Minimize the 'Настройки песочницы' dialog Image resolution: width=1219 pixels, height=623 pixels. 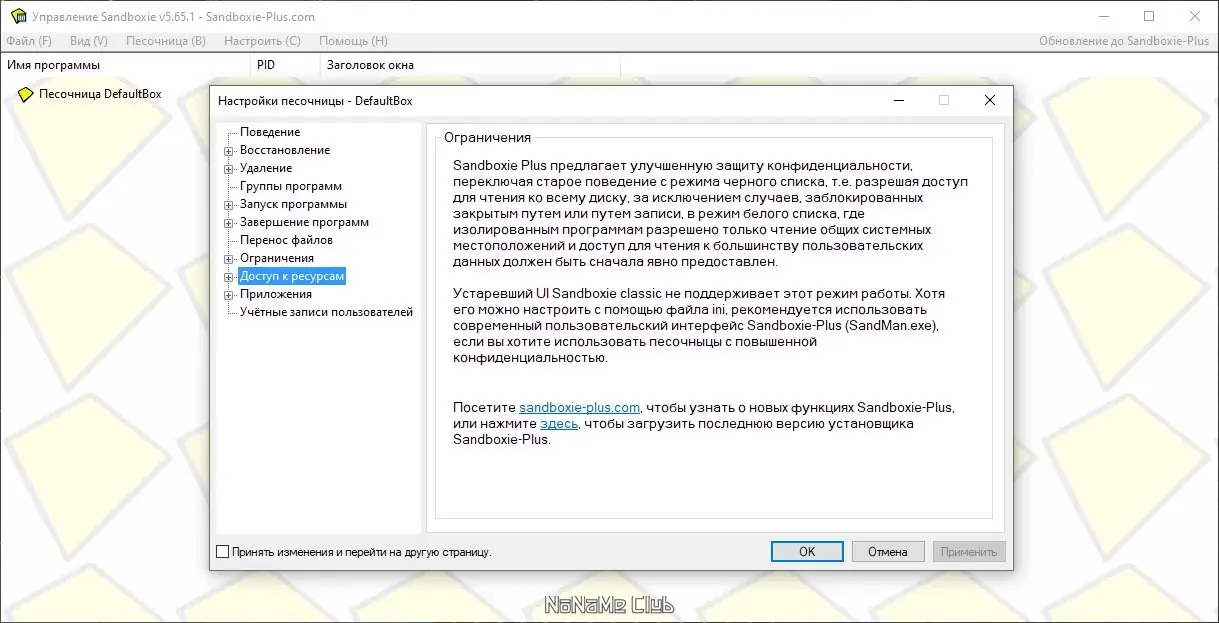click(x=898, y=101)
